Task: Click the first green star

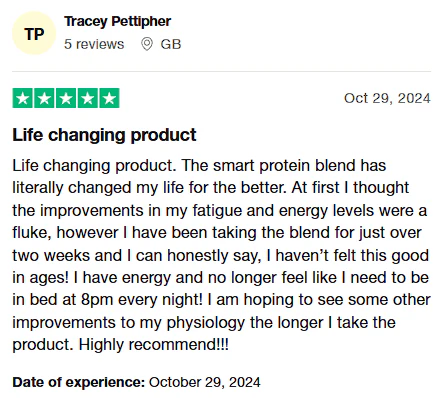Action: point(23,98)
